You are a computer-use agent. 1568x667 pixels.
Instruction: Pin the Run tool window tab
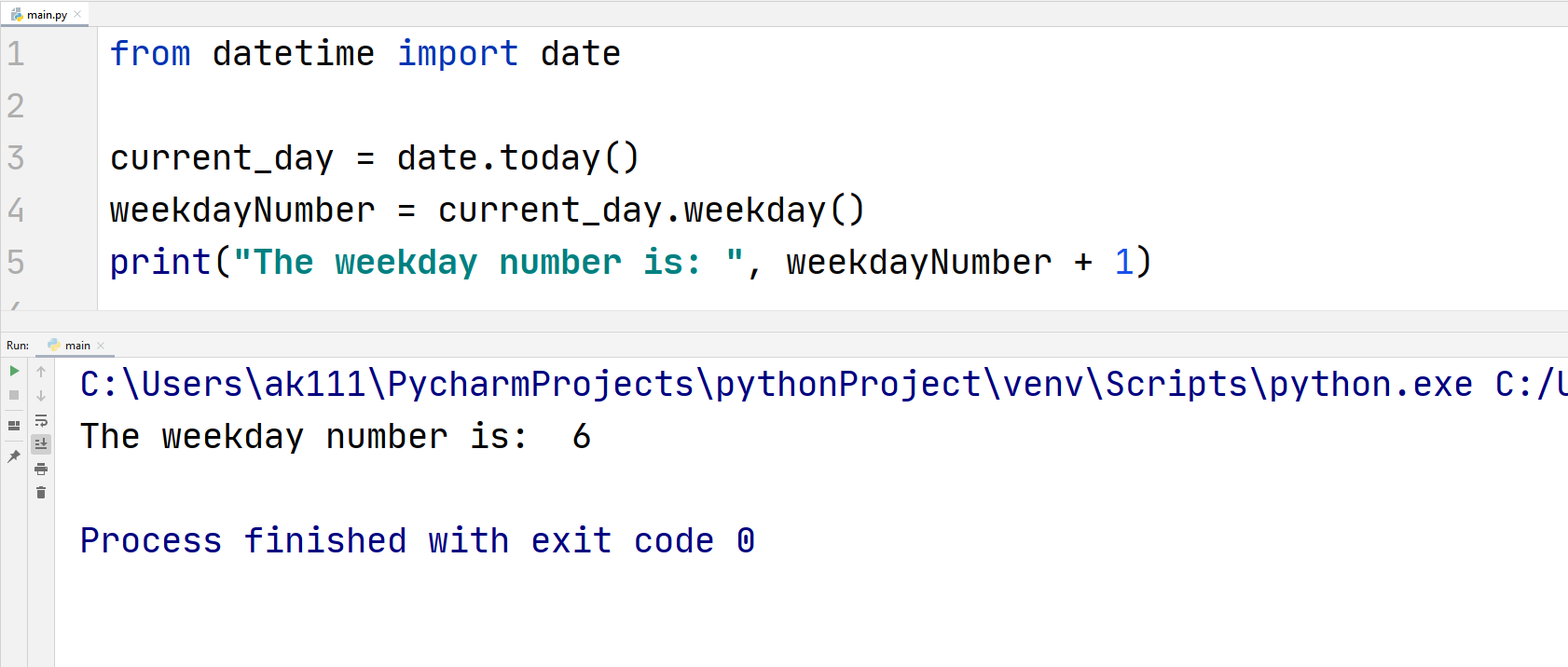tap(13, 456)
